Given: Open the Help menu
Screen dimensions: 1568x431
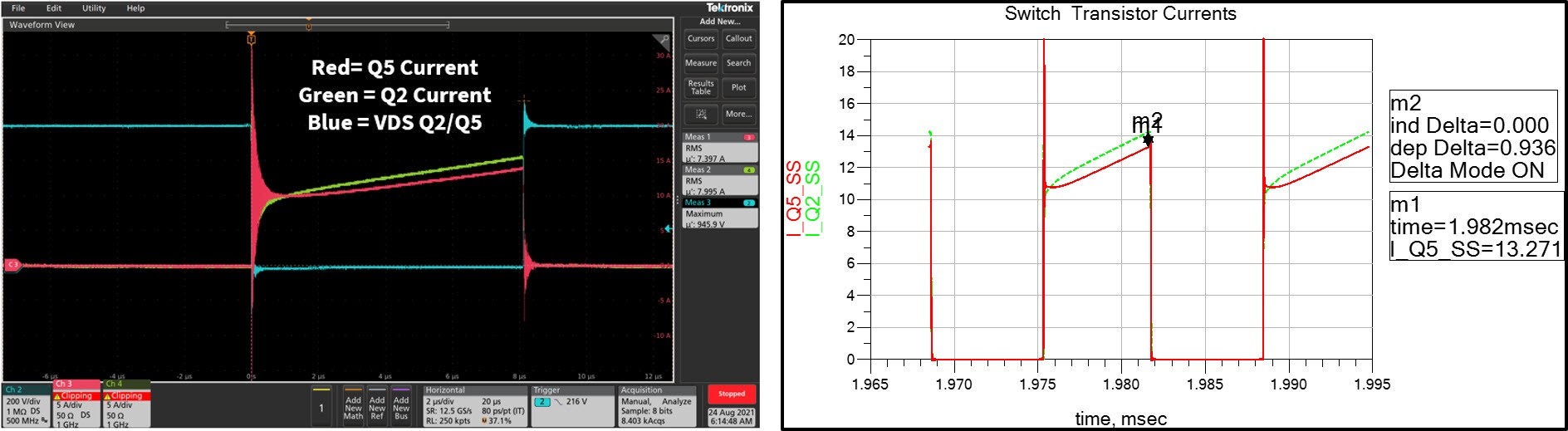Looking at the screenshot, I should pos(135,8).
